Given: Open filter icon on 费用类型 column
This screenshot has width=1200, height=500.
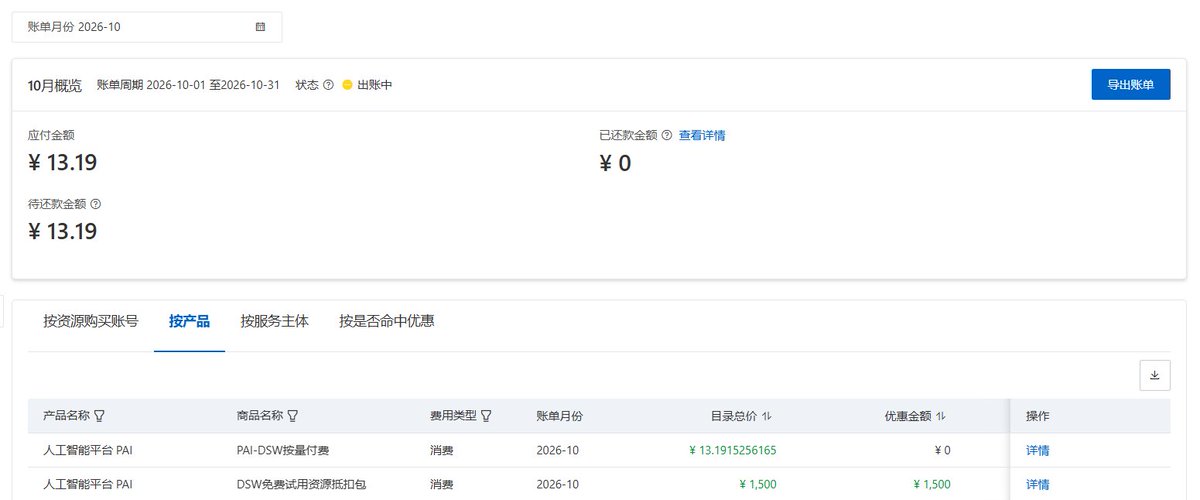Looking at the screenshot, I should click(486, 416).
